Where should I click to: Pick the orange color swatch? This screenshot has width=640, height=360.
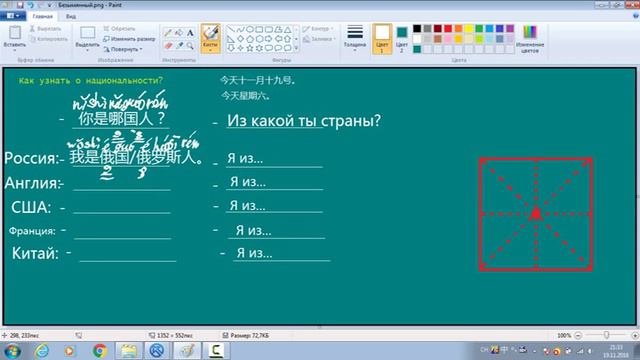(x=458, y=29)
